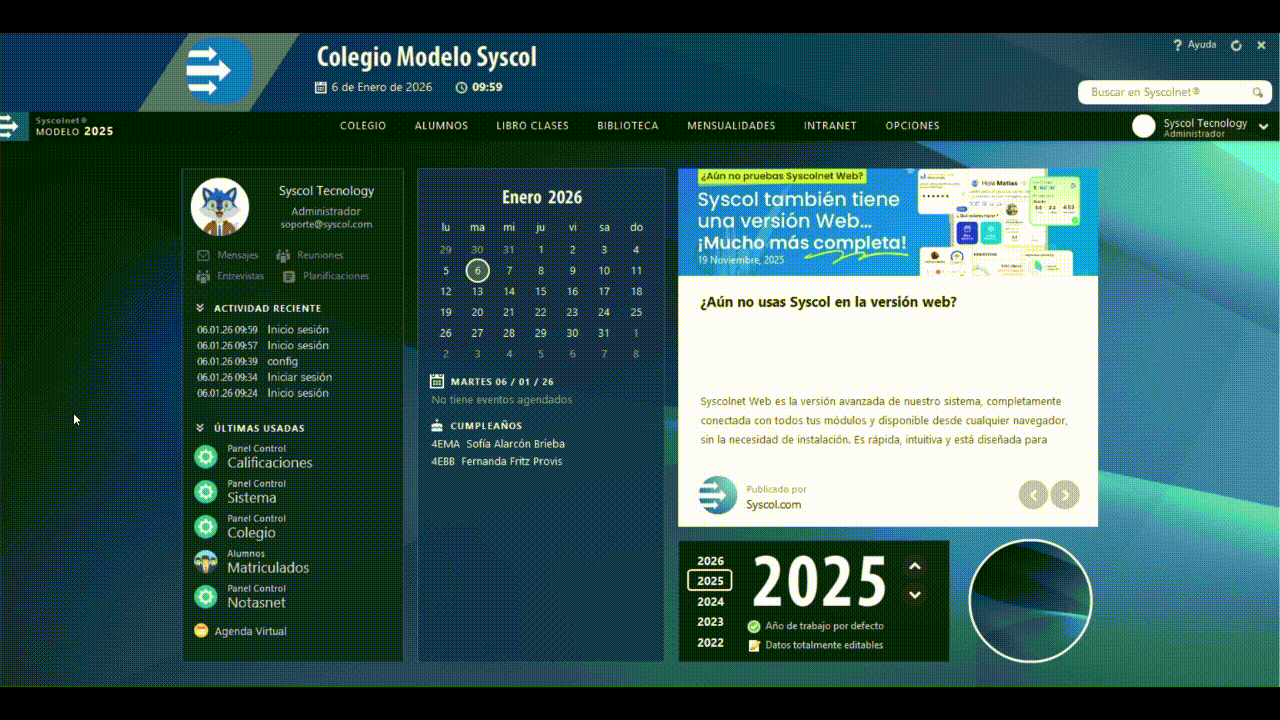
Task: Click the Enero 2026 calendar heading
Action: tap(541, 197)
